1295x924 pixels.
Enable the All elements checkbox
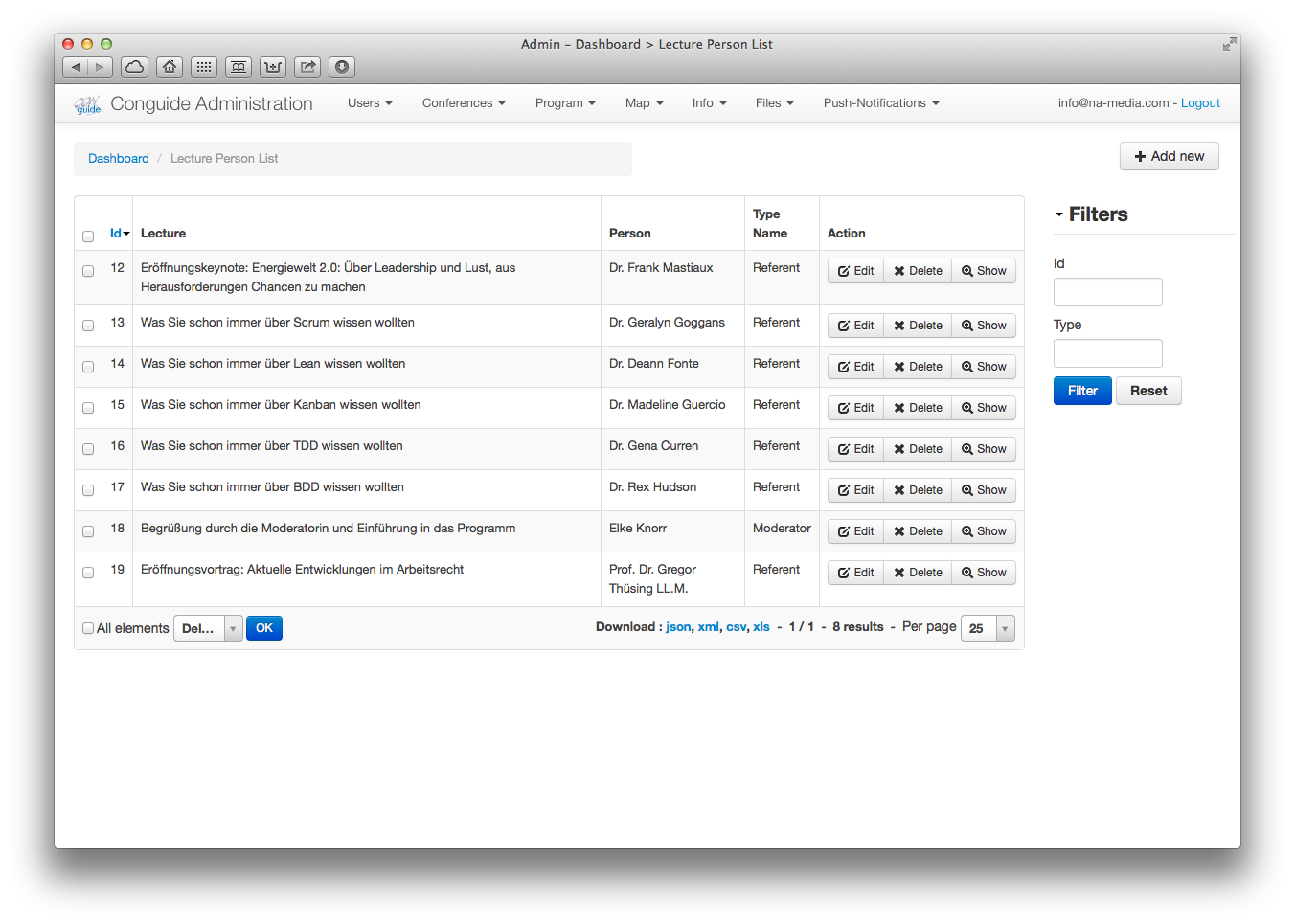click(88, 628)
